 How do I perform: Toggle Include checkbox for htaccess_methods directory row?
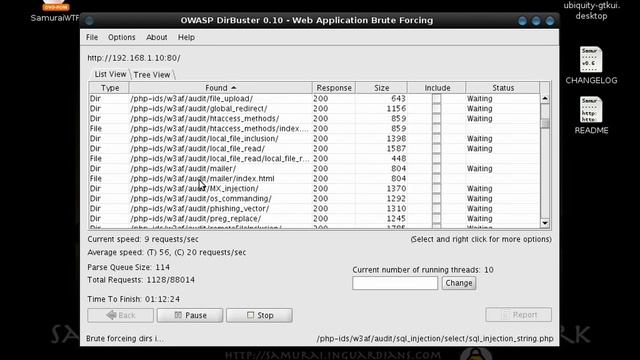point(437,119)
